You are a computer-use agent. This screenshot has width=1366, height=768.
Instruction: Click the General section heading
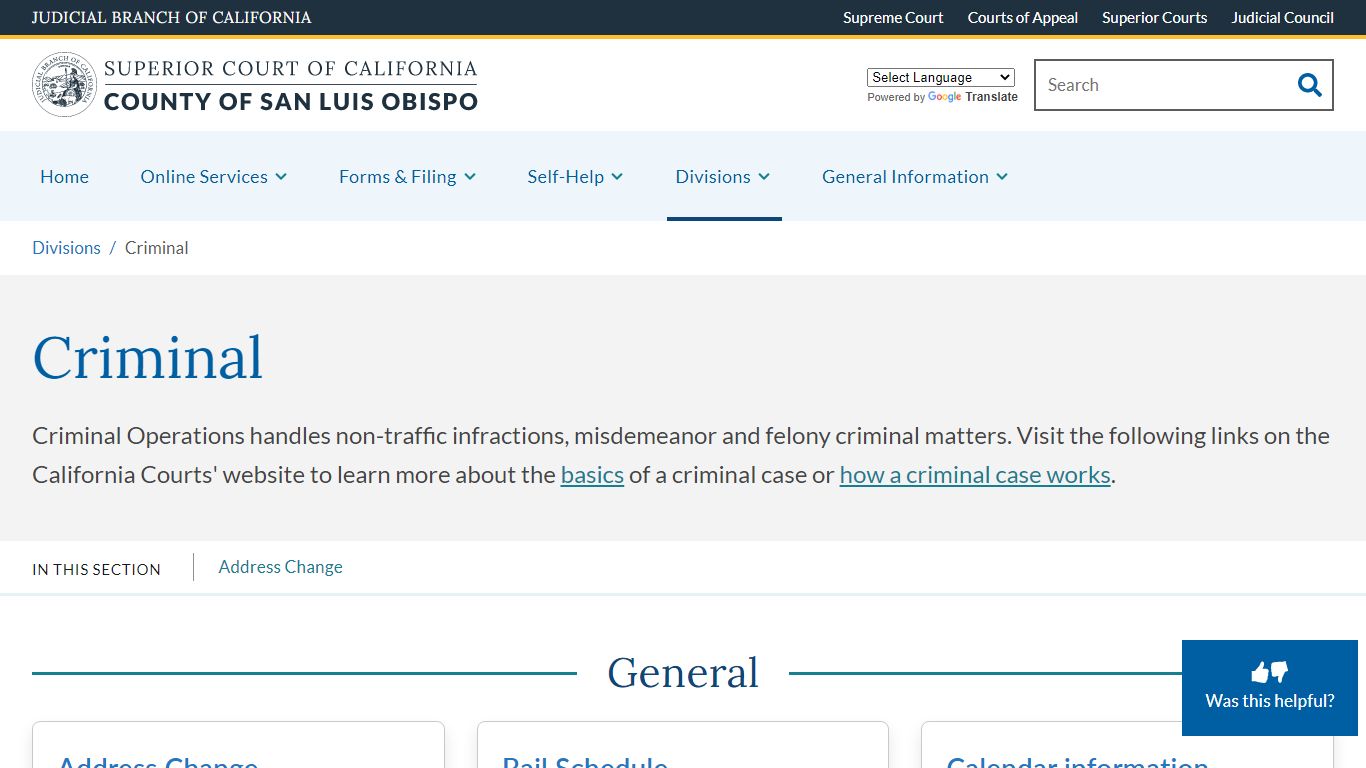tap(683, 672)
